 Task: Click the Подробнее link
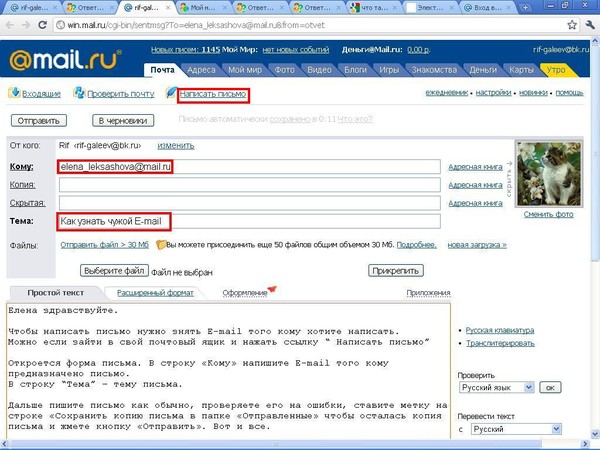click(x=416, y=245)
